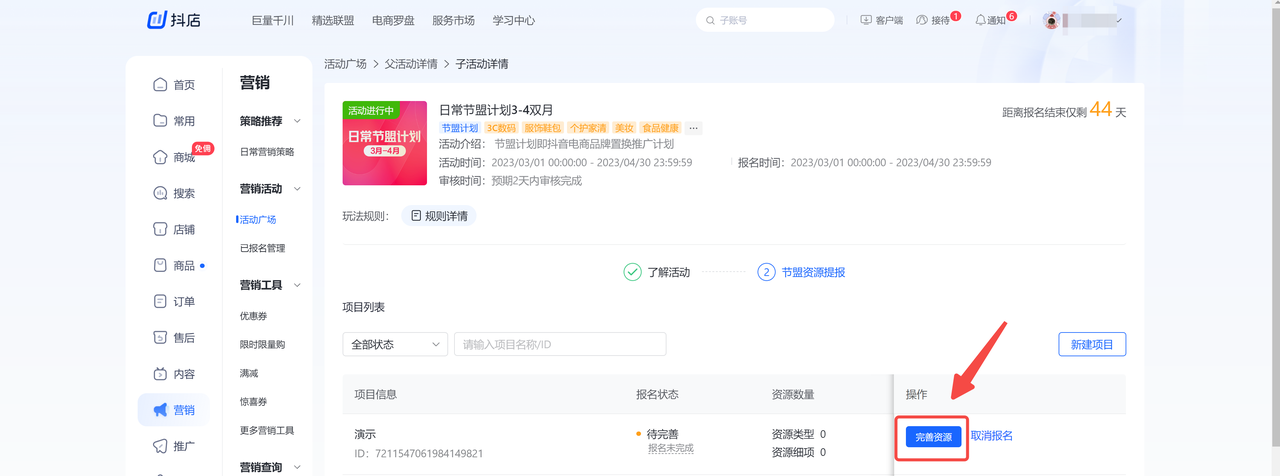1280x476 pixels.
Task: Open 已报名管理 submenu item
Action: (262, 248)
